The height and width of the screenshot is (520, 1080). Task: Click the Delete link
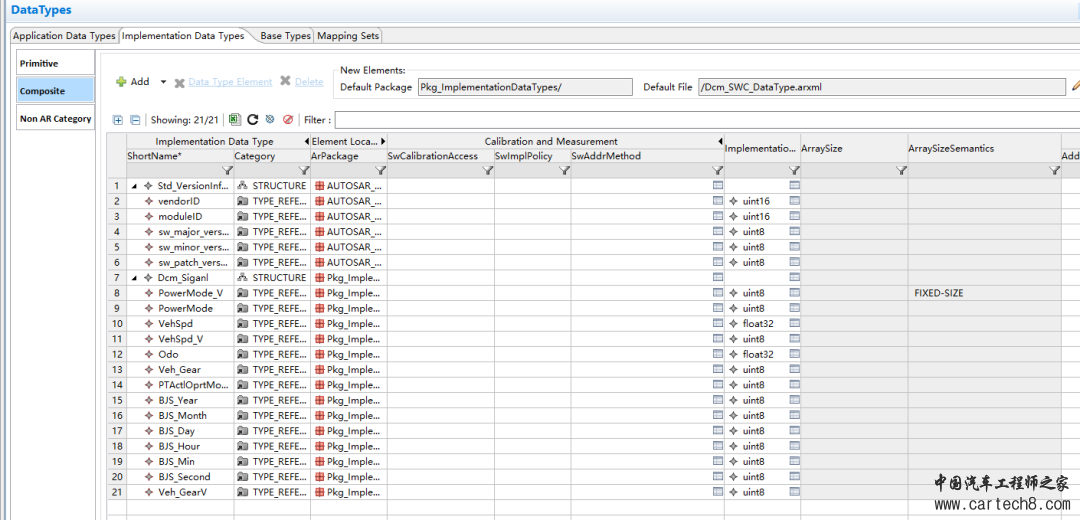click(x=309, y=82)
